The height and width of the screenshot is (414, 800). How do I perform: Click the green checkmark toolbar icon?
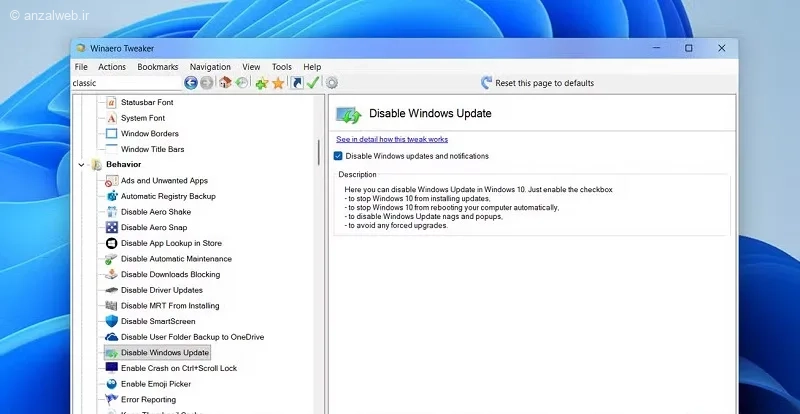tap(313, 83)
